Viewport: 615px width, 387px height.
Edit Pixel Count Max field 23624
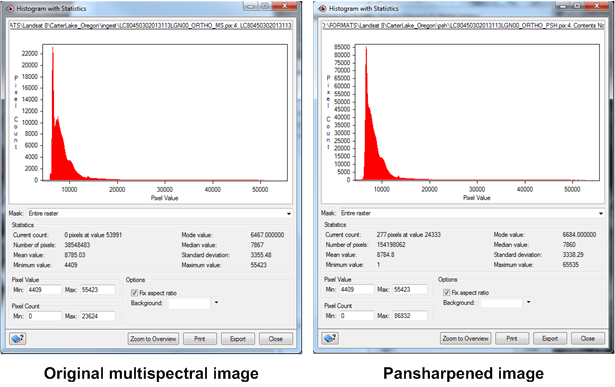click(x=98, y=316)
